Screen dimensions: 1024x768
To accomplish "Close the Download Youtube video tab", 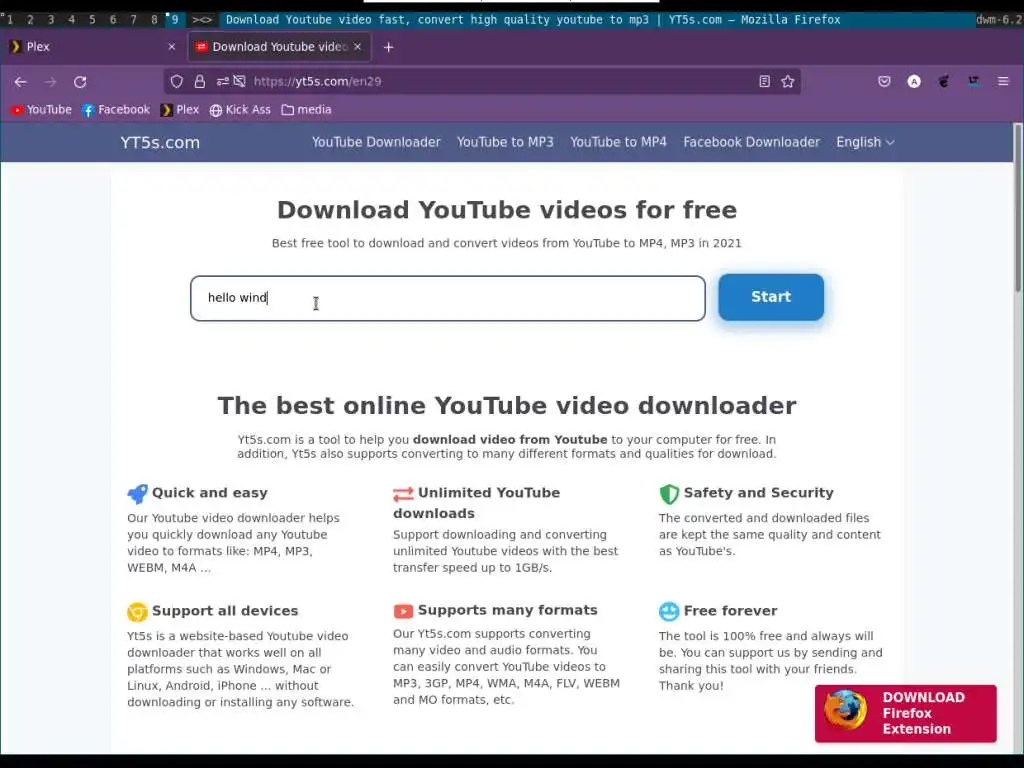I will 357,47.
